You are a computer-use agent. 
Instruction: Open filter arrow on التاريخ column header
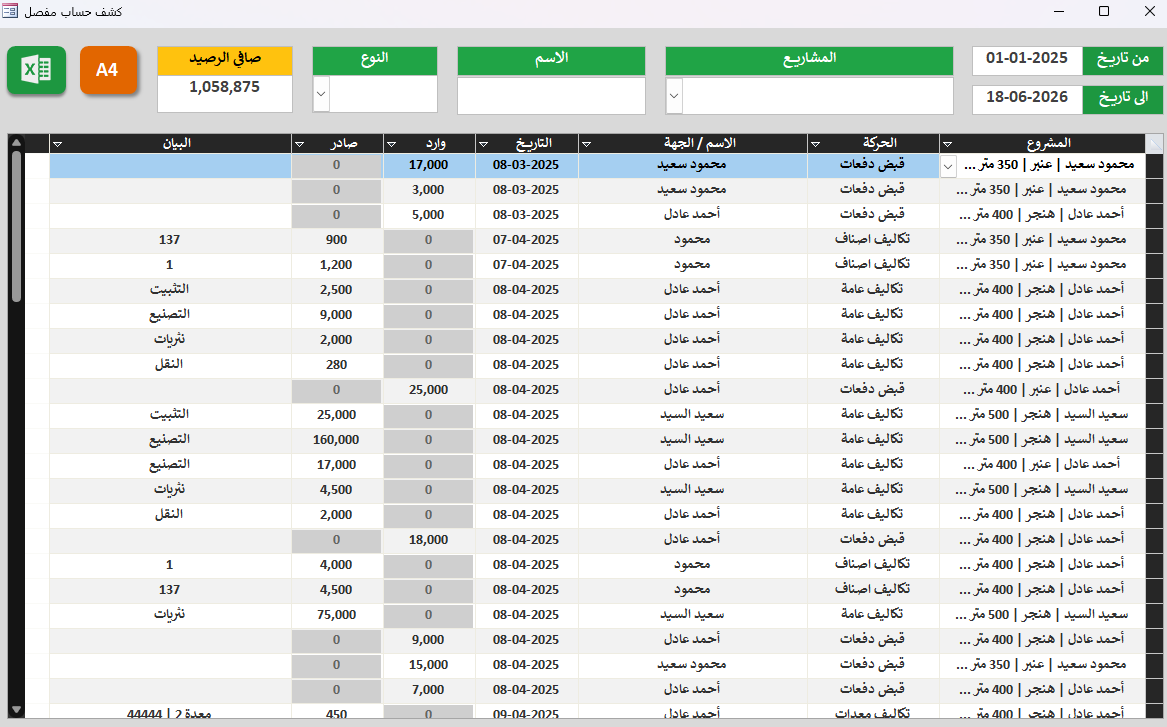tap(483, 144)
